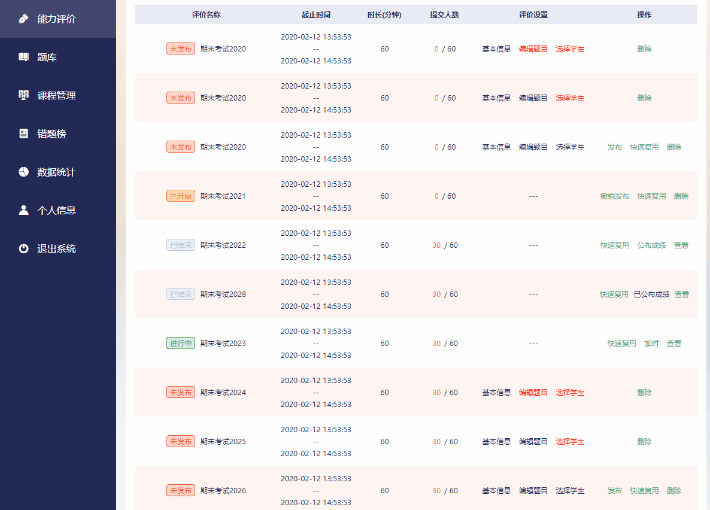710x510 pixels.
Task: Open 查看 for 期末考试2028
Action: (x=681, y=294)
